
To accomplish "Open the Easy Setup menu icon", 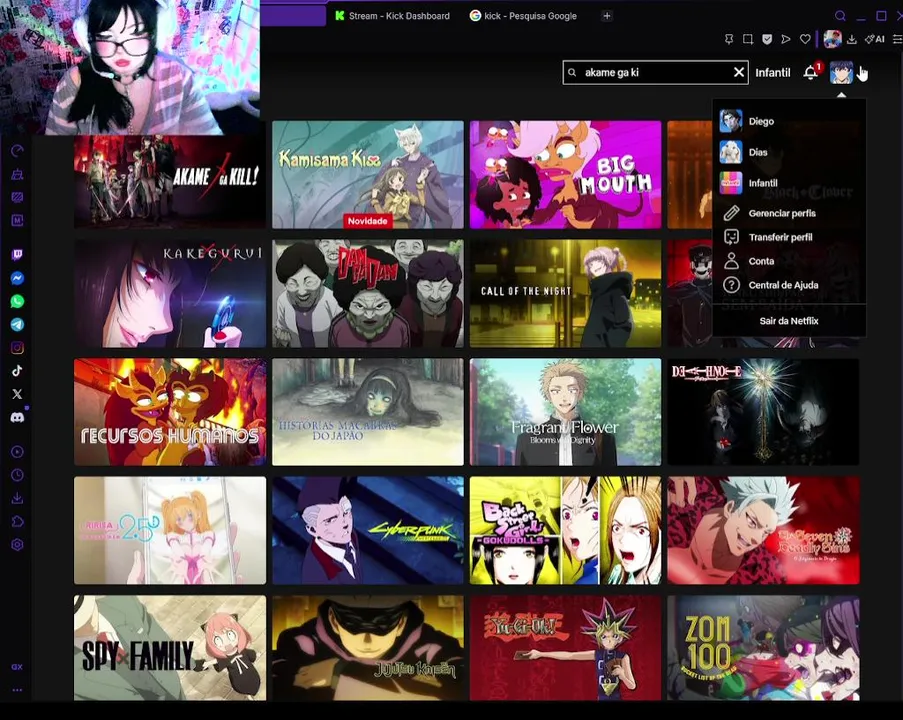I will pyautogui.click(x=897, y=39).
